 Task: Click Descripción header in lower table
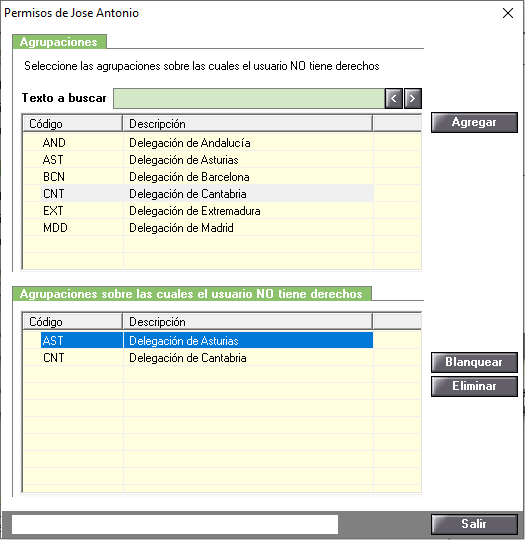(248, 322)
